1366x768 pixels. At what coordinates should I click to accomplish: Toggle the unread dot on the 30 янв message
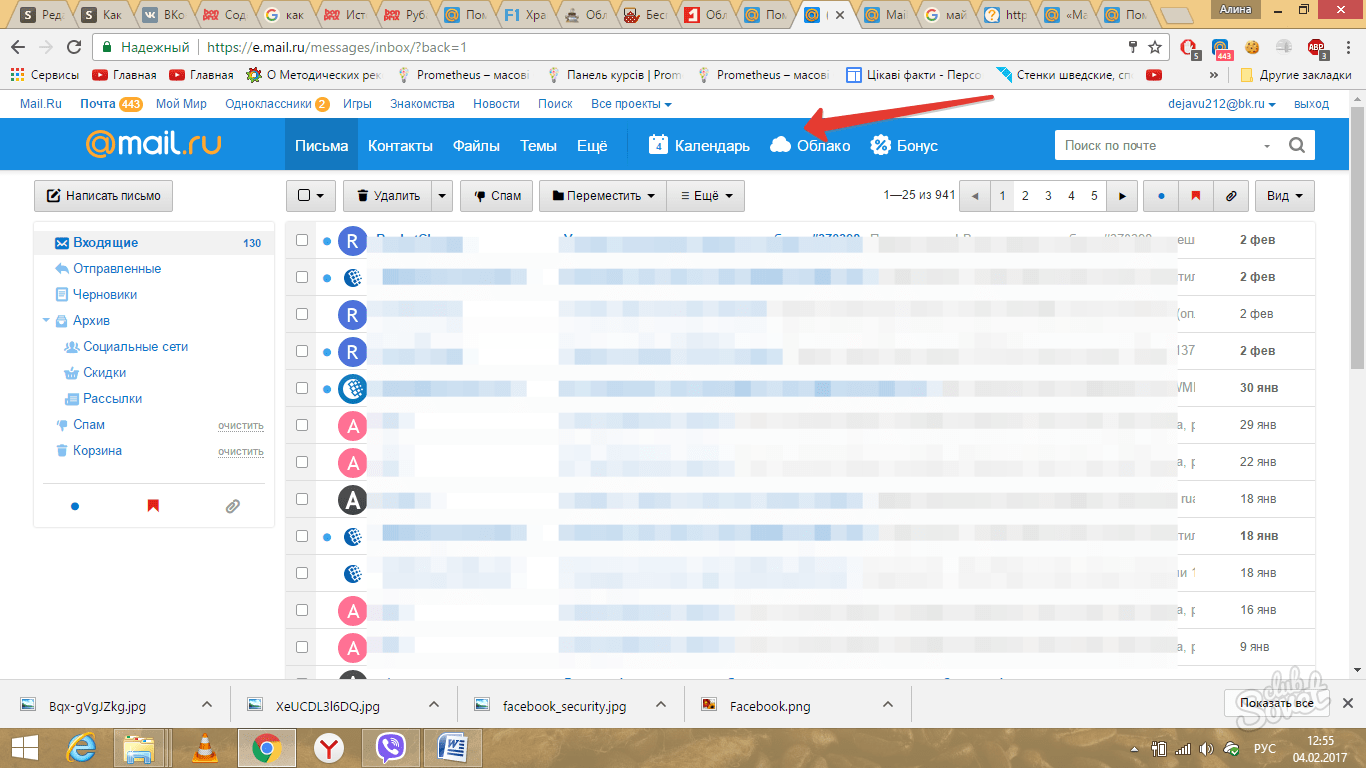(x=327, y=388)
